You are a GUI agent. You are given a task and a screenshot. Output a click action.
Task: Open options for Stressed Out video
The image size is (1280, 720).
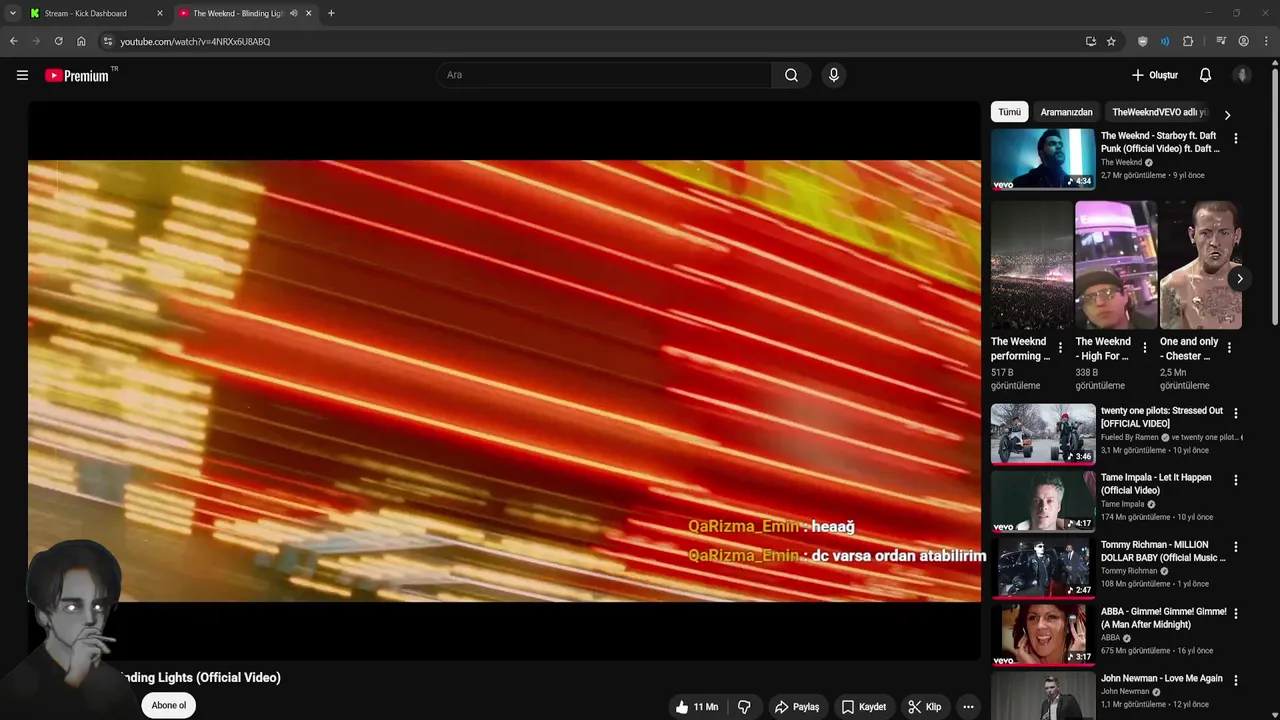1236,413
